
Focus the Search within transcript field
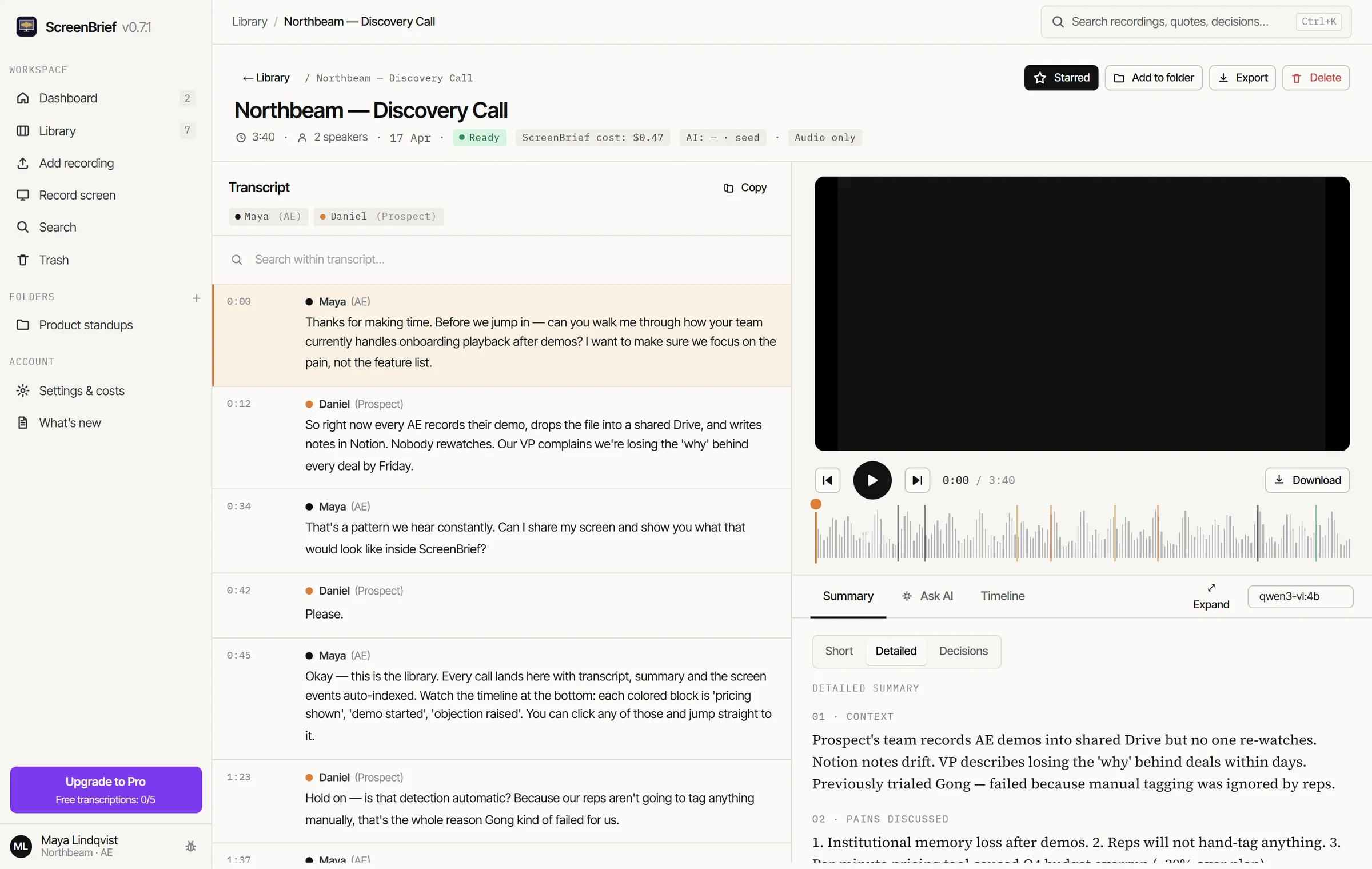coord(502,260)
